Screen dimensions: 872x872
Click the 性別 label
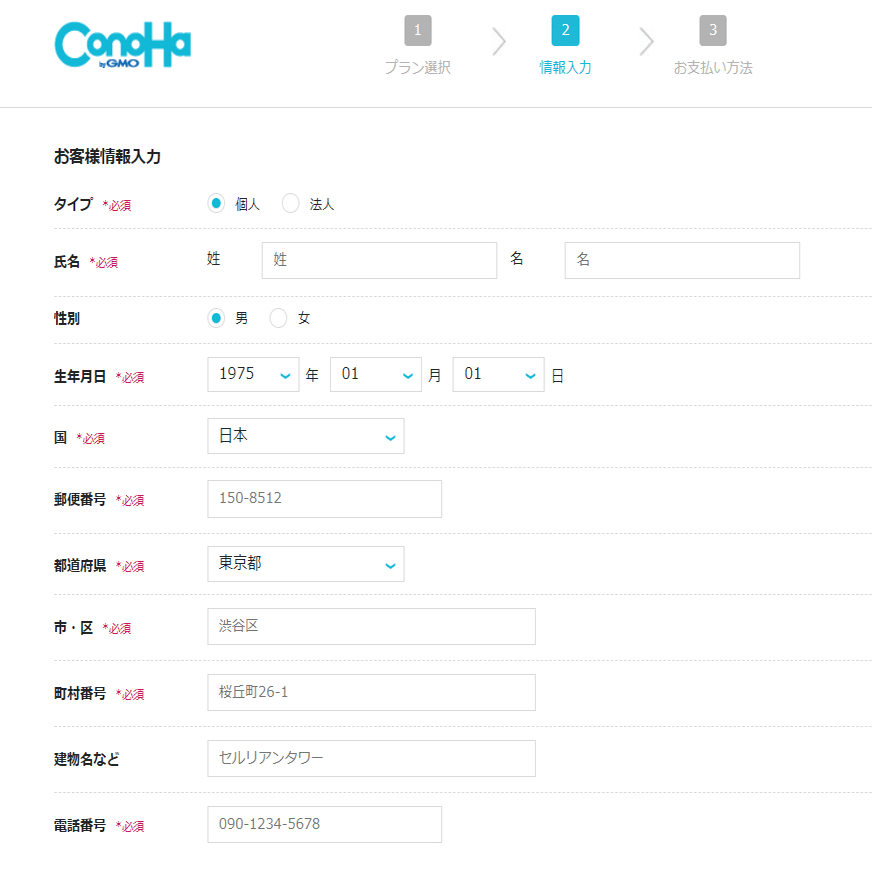(67, 319)
